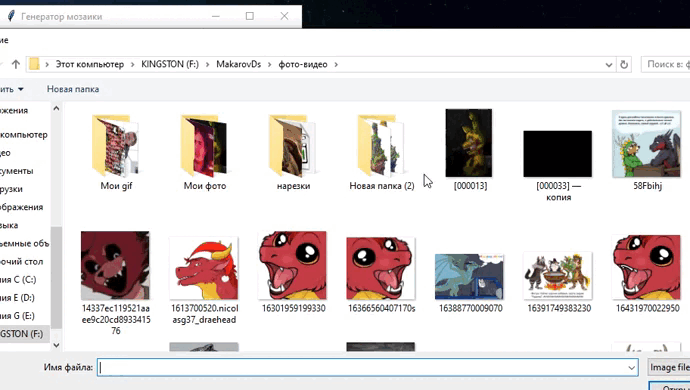Click the Генератор мозаики feather app icon
This screenshot has height=390, width=690.
click(11, 16)
